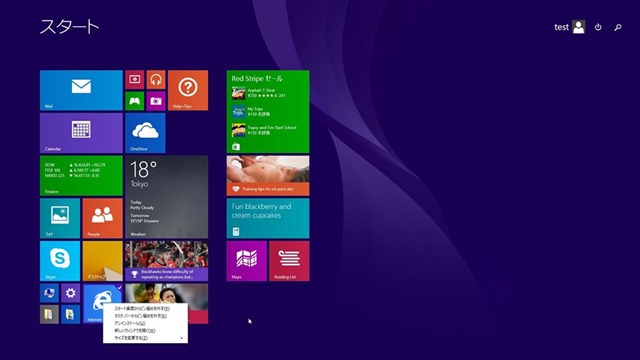This screenshot has width=640, height=360.
Task: Open the Video tile
Action: click(x=135, y=80)
